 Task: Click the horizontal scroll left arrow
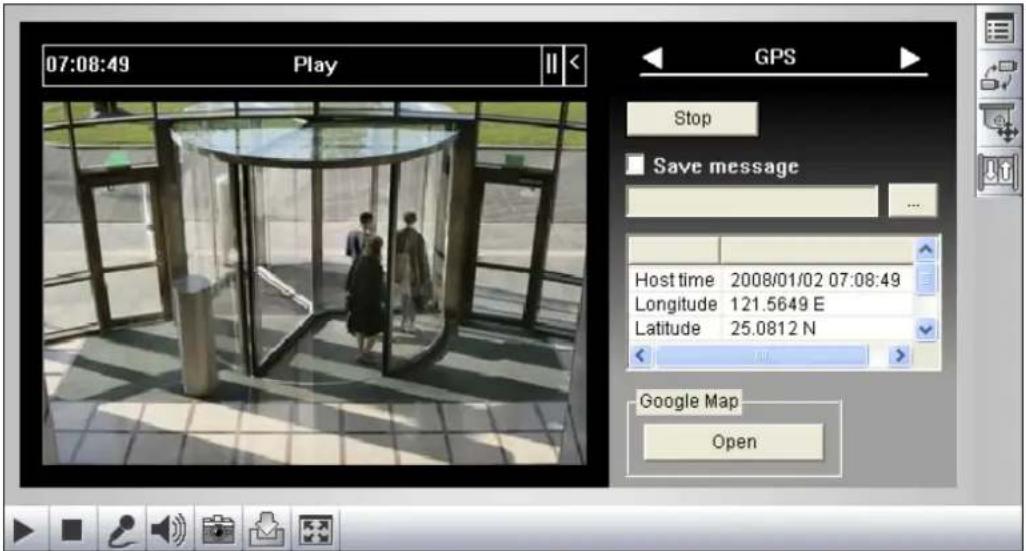click(x=641, y=356)
